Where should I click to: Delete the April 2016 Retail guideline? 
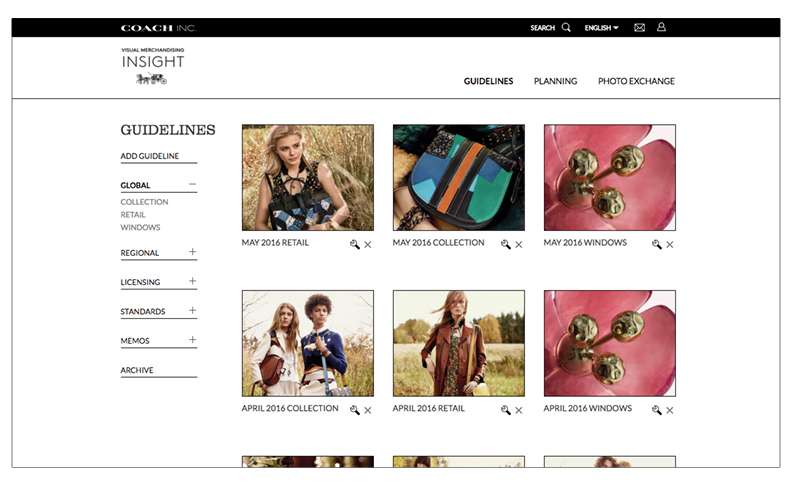point(519,411)
